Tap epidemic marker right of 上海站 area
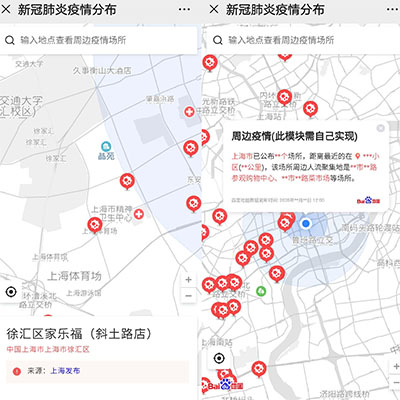 tap(310, 109)
